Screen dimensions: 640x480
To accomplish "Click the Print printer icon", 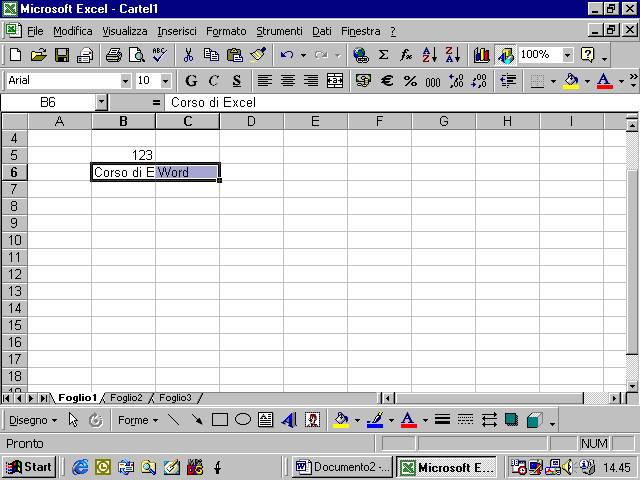I will (x=113, y=55).
